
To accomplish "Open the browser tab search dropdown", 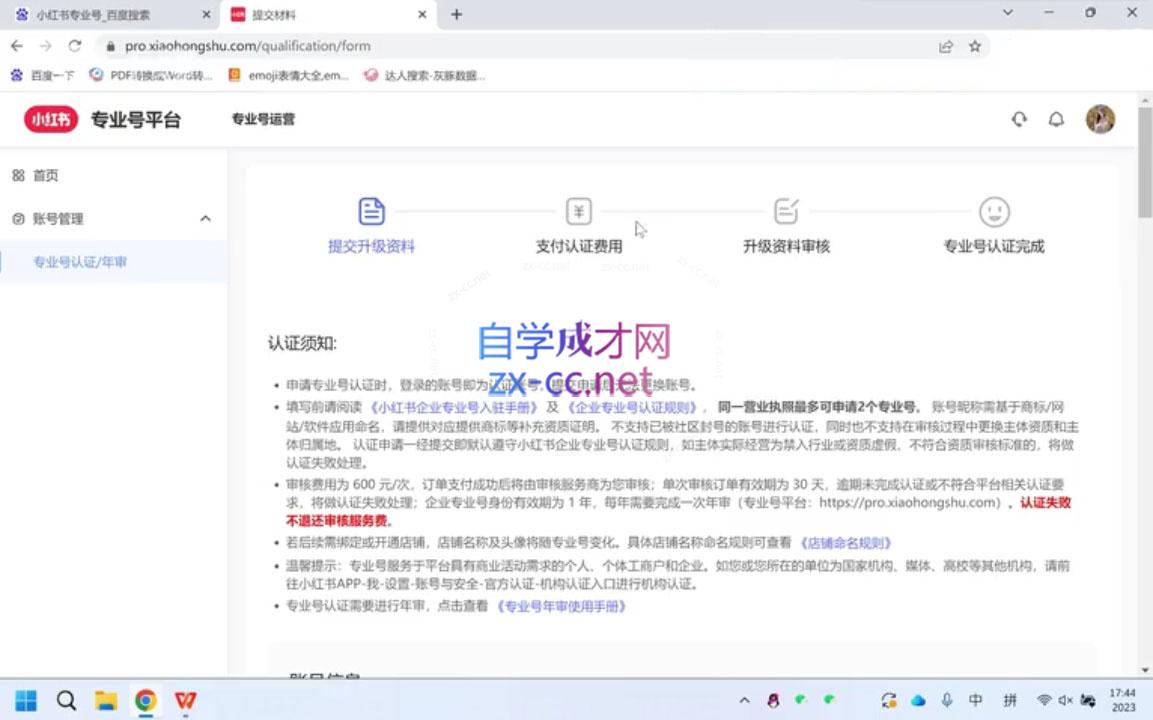I will pos(1007,13).
